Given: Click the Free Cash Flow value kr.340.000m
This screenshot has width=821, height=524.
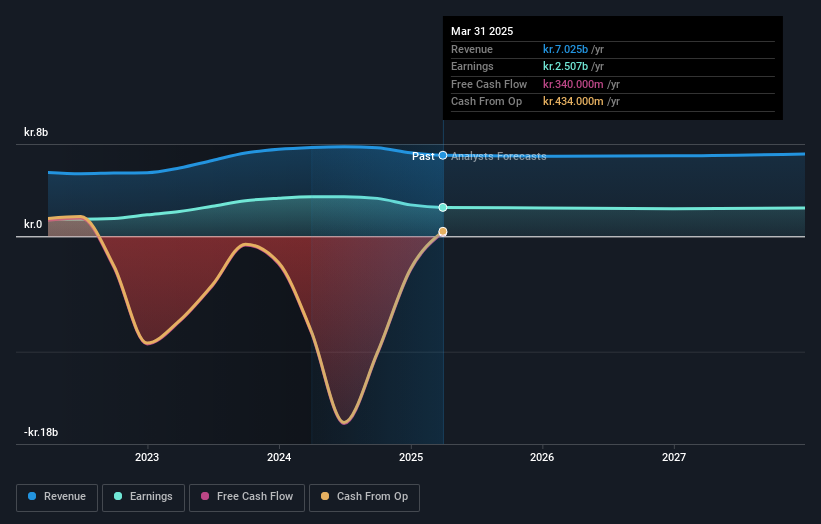Looking at the screenshot, I should [x=573, y=84].
